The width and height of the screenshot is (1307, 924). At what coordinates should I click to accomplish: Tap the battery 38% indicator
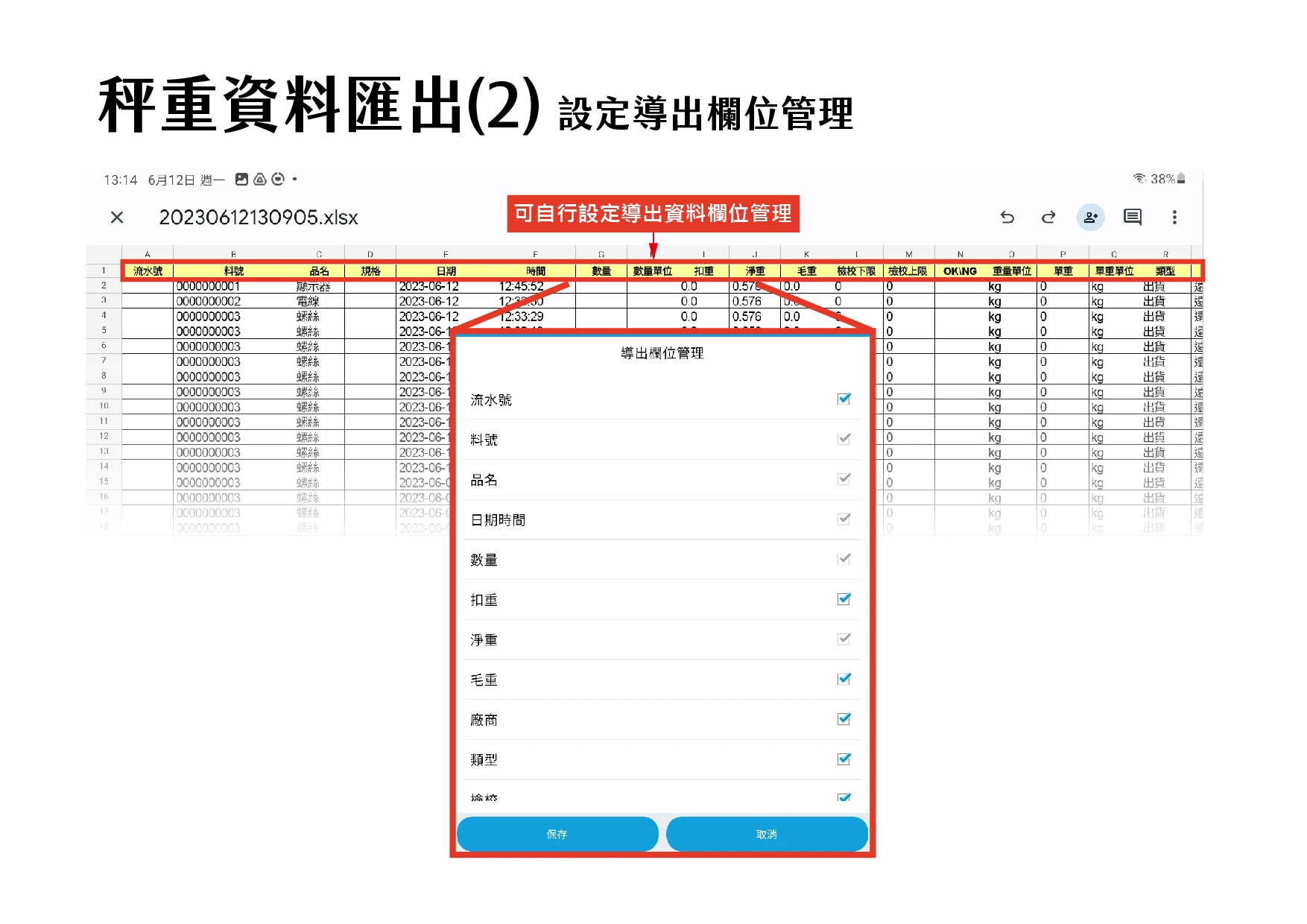1168,179
